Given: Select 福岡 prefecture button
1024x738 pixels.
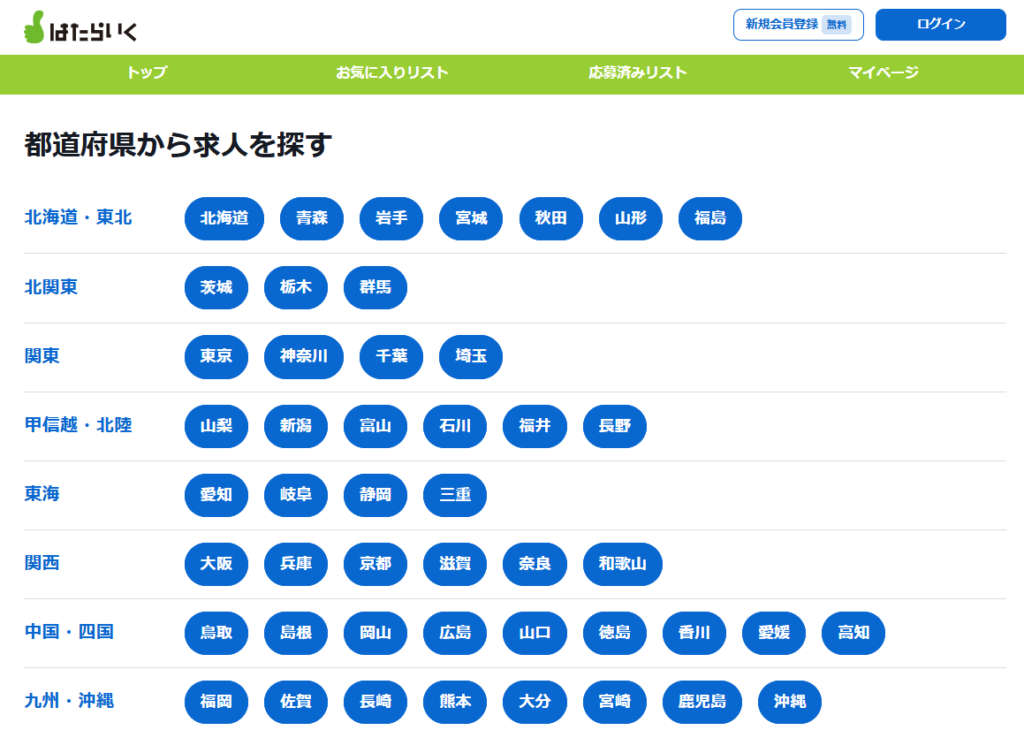Looking at the screenshot, I should 216,702.
